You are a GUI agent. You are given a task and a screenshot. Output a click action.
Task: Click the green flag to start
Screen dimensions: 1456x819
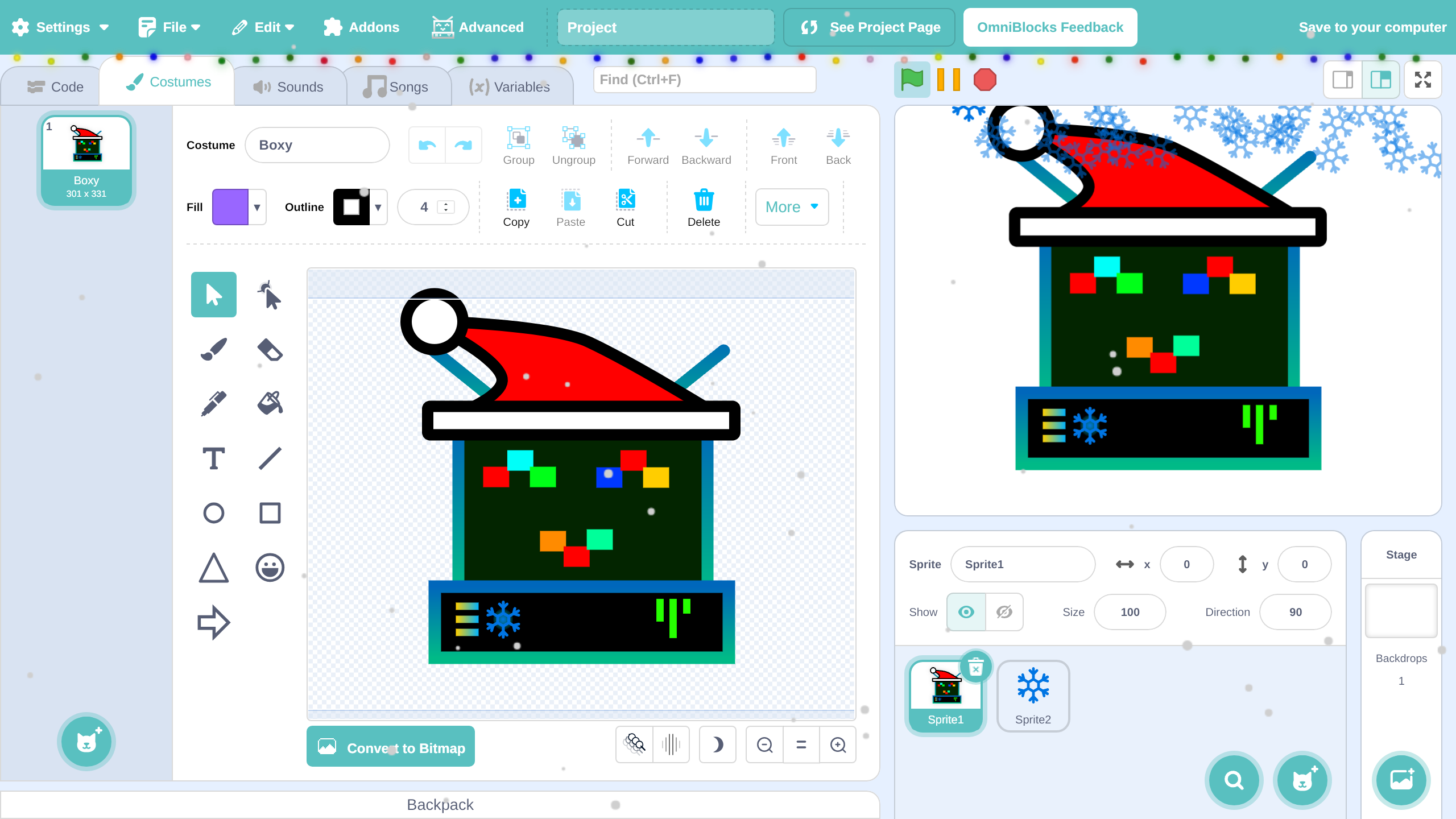pyautogui.click(x=912, y=80)
